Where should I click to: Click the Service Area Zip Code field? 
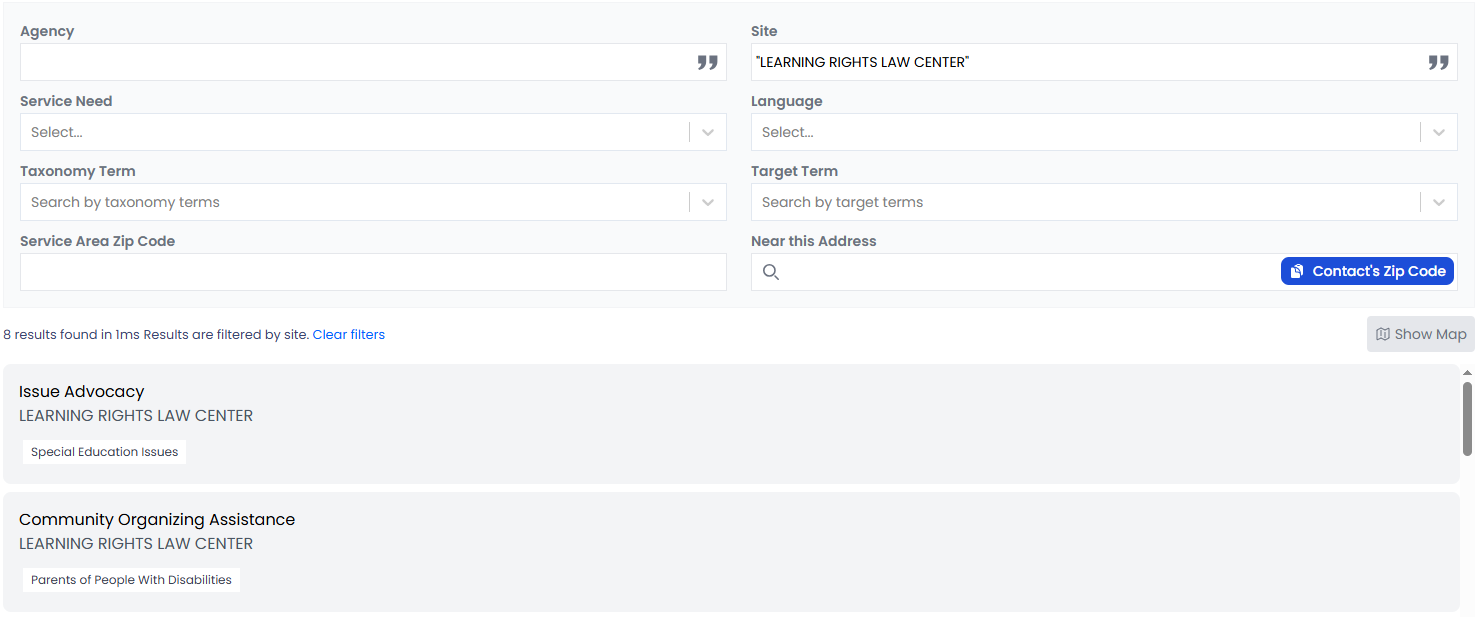click(373, 272)
